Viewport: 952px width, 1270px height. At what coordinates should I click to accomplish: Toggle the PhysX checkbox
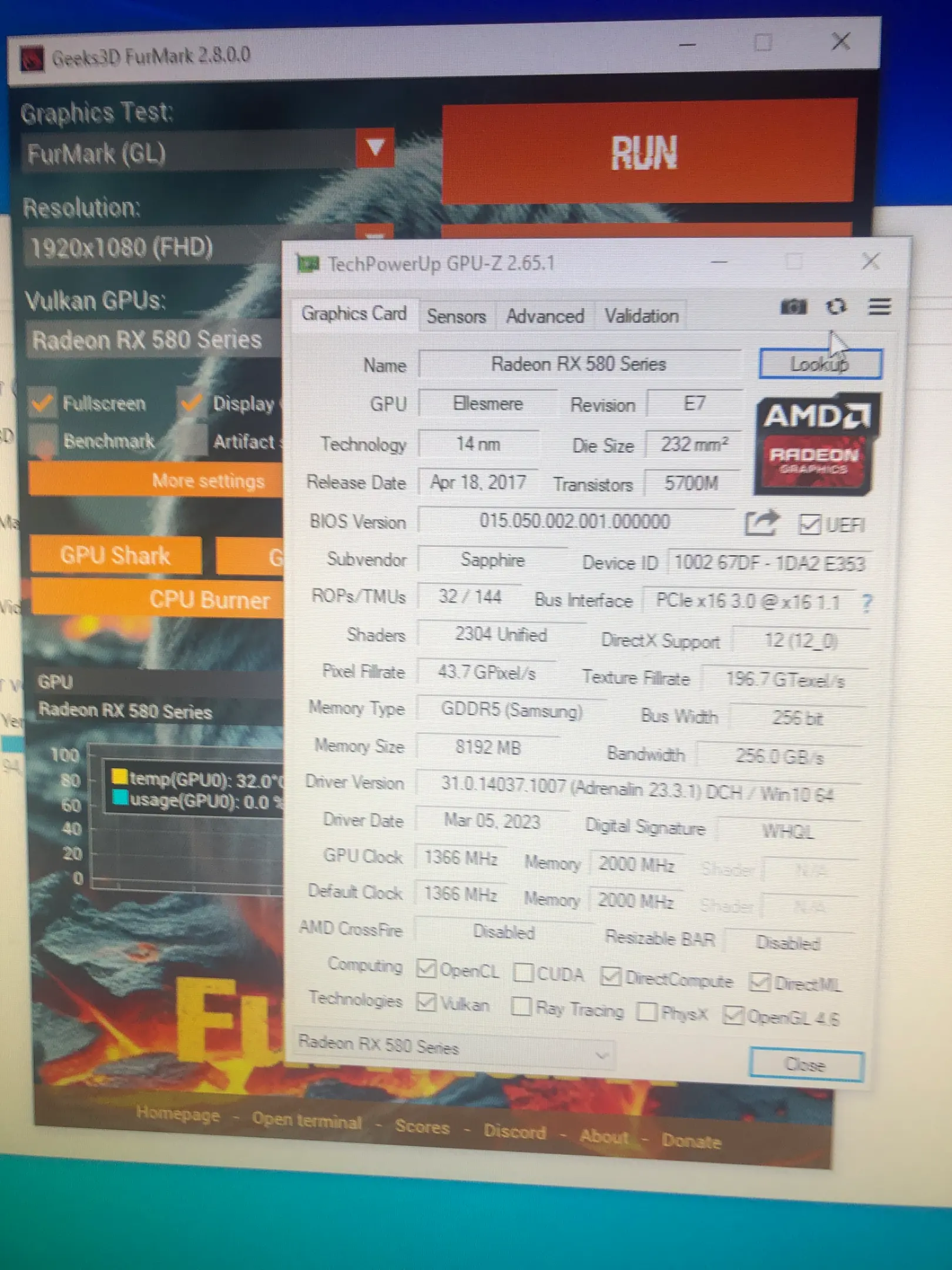point(647,1011)
